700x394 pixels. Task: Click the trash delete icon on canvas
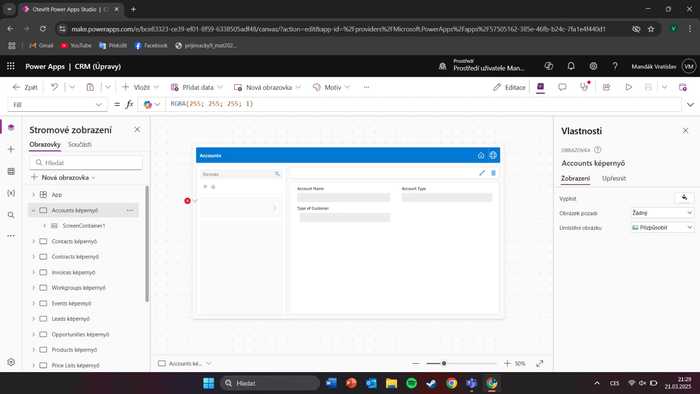(493, 173)
